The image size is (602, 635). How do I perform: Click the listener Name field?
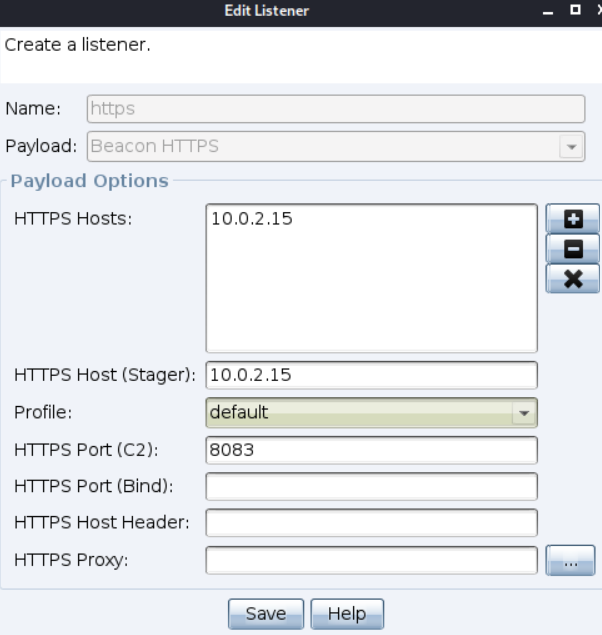click(336, 109)
